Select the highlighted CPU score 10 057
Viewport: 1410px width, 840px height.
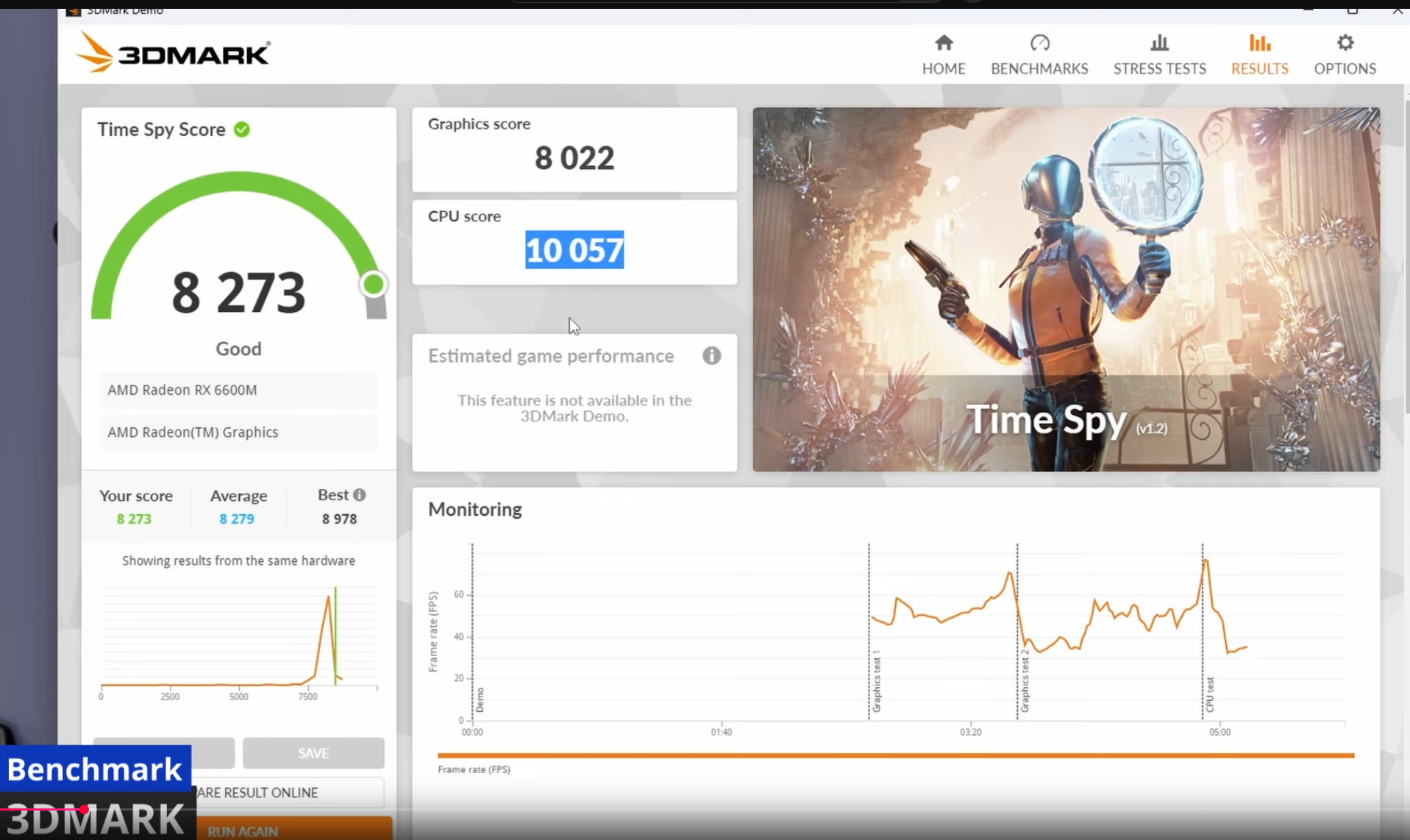(574, 250)
